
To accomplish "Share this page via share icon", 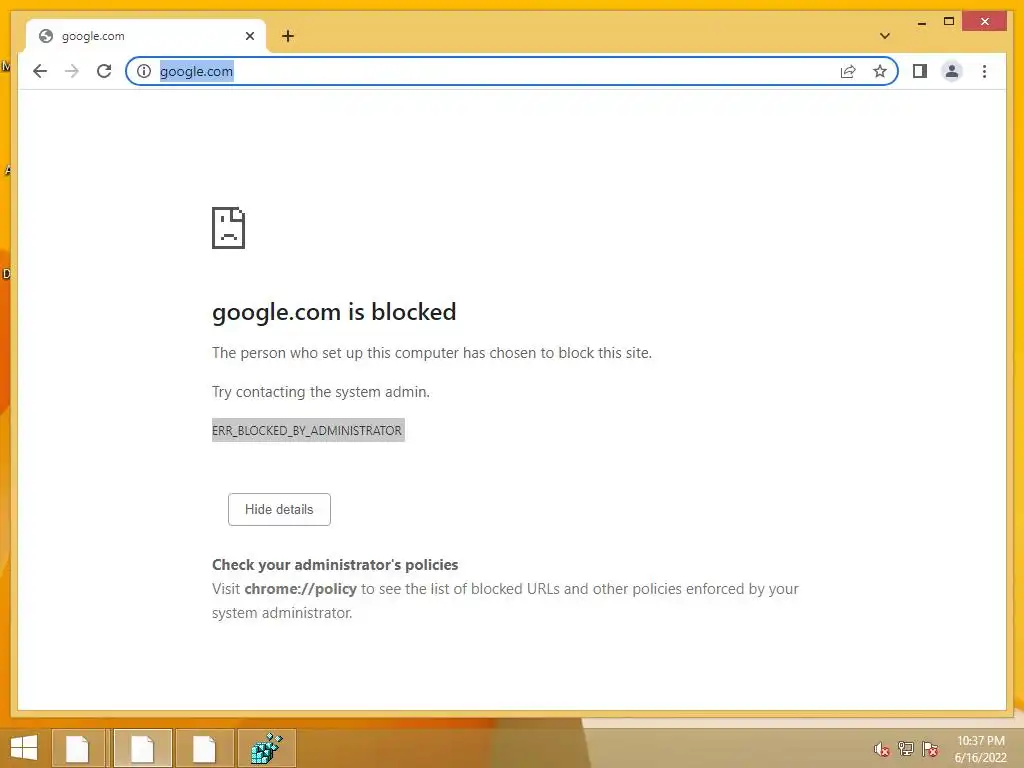I will (x=848, y=71).
